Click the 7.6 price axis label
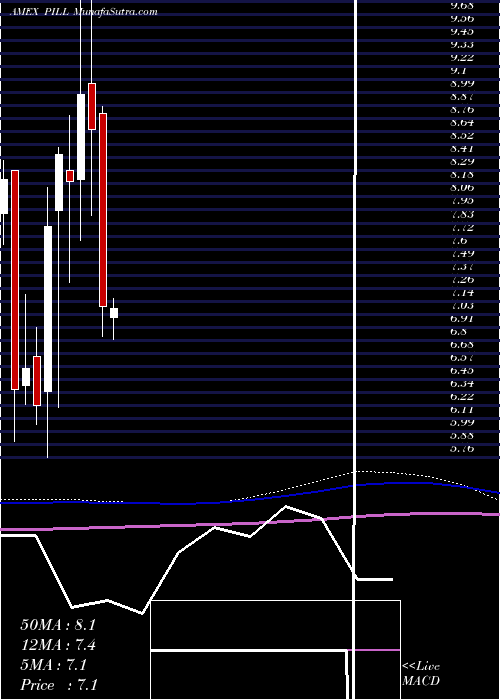The width and height of the screenshot is (500, 700). pyautogui.click(x=459, y=240)
